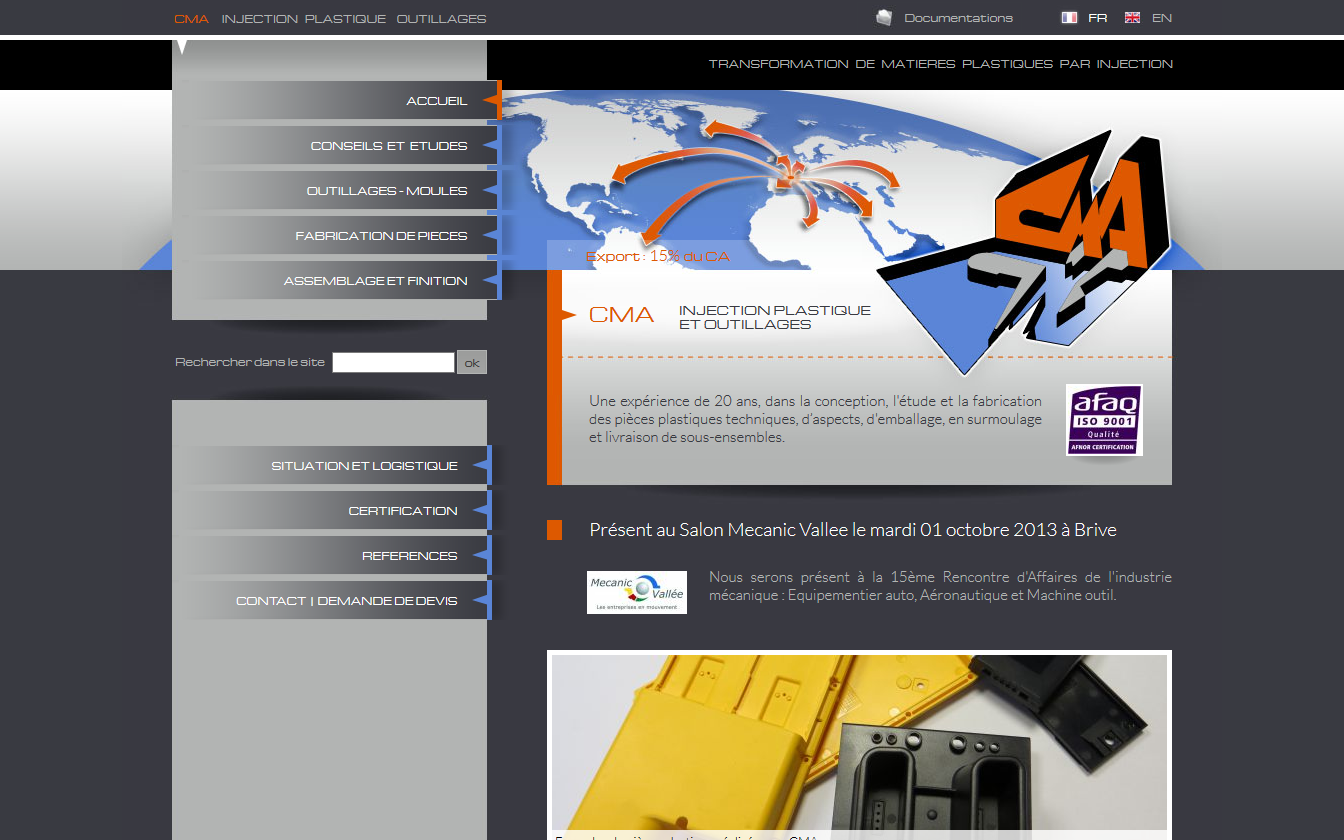This screenshot has height=840, width=1344.
Task: Click the orange CMA heading in content box
Action: (621, 315)
